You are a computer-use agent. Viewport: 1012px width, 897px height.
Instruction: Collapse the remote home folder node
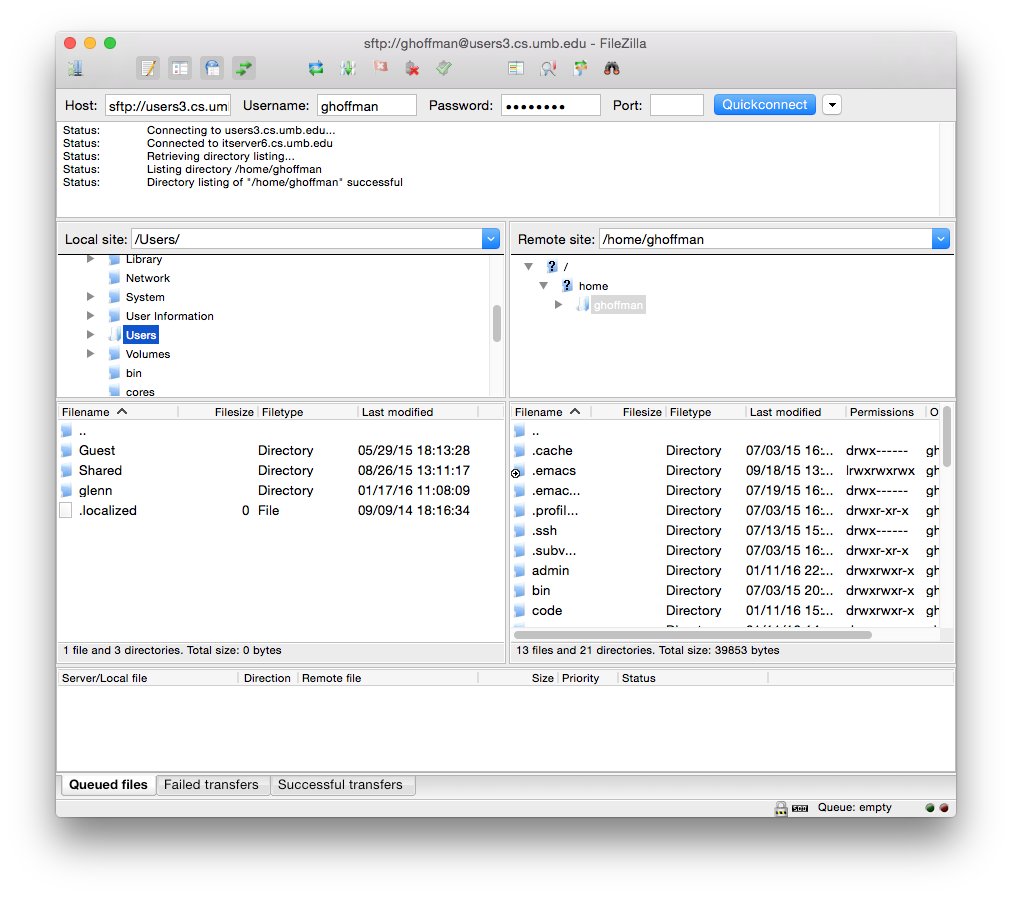click(543, 285)
